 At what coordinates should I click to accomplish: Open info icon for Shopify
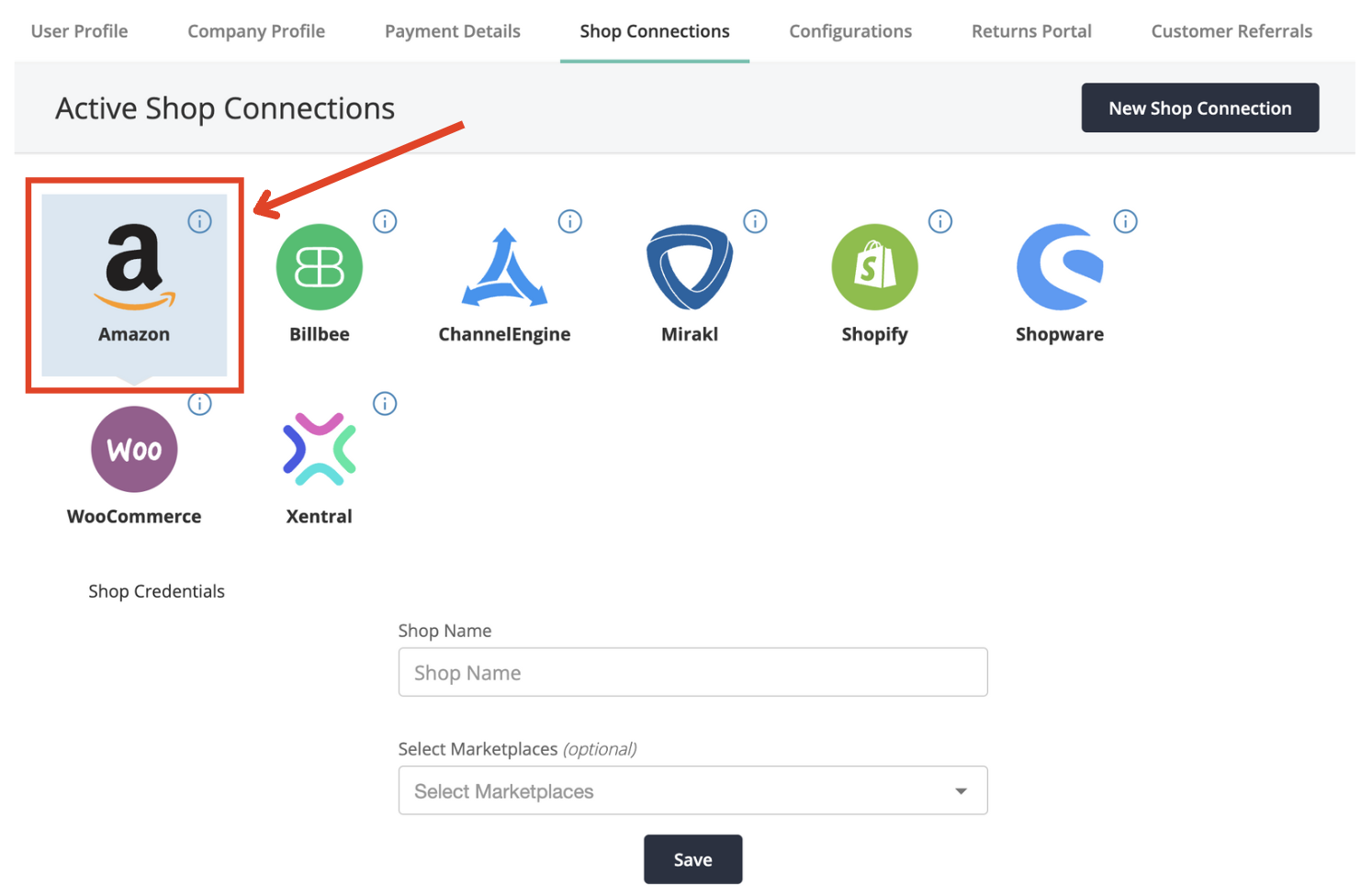pyautogui.click(x=940, y=221)
